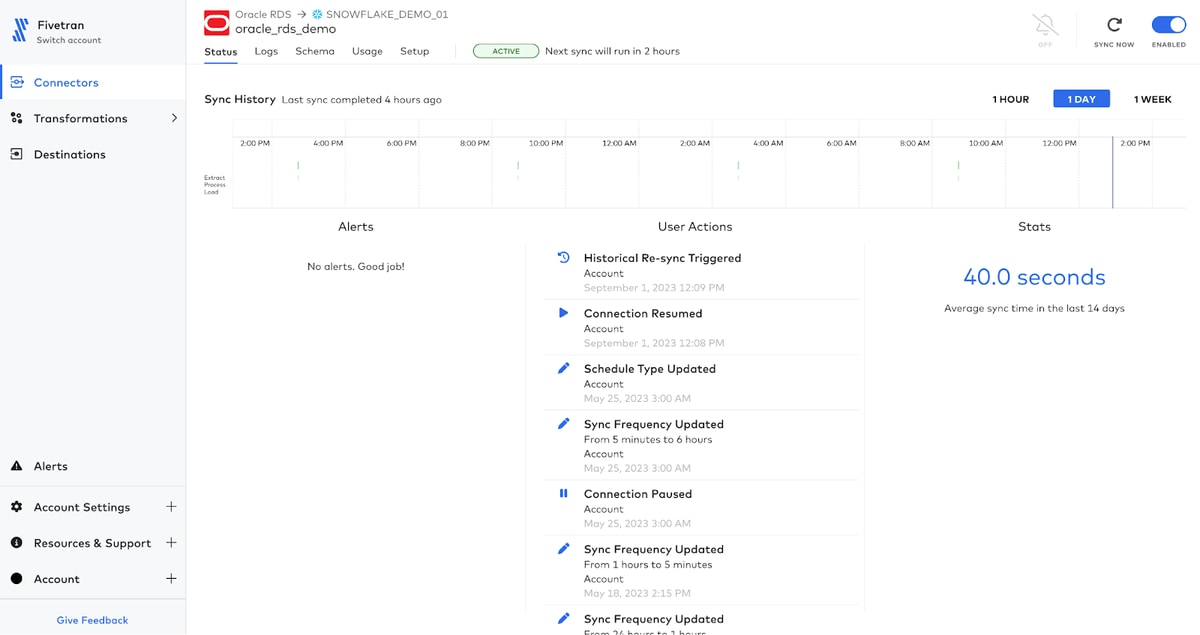Screen dimensions: 1200x635
Task: Click the current time marker line in Sync History
Action: (1112, 172)
